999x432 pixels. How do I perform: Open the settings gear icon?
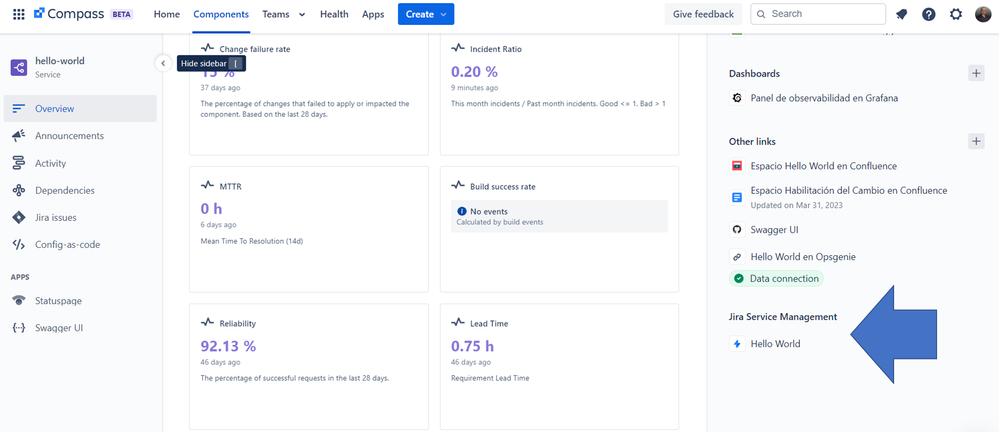pyautogui.click(x=956, y=15)
